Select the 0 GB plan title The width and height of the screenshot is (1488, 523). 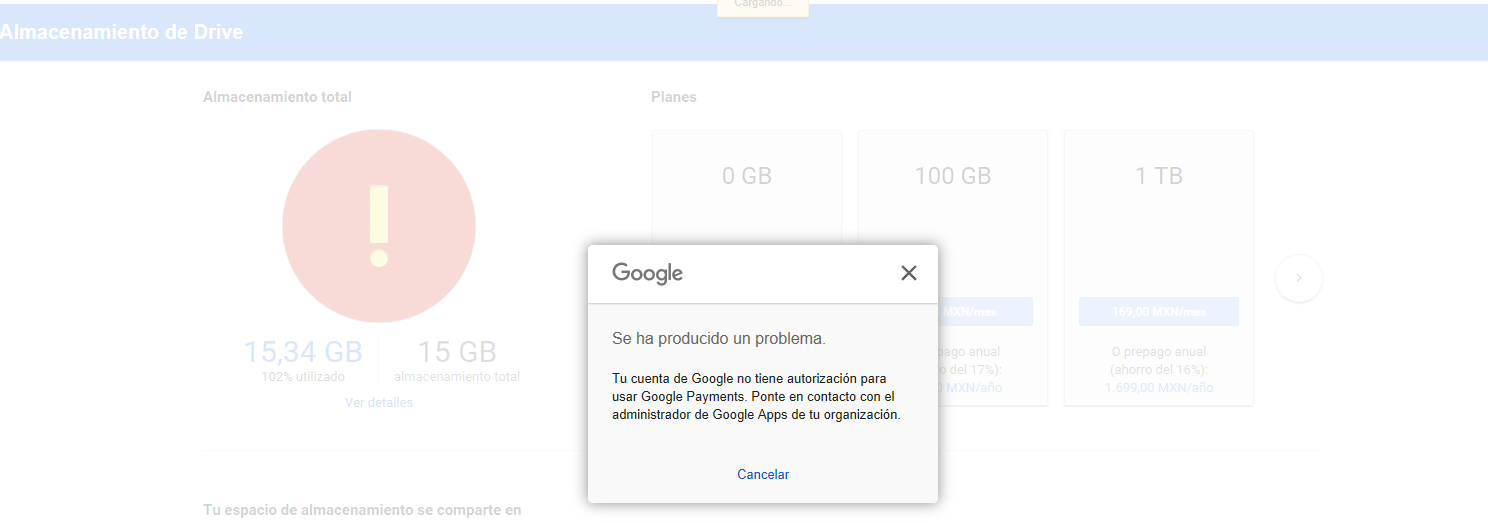[747, 177]
